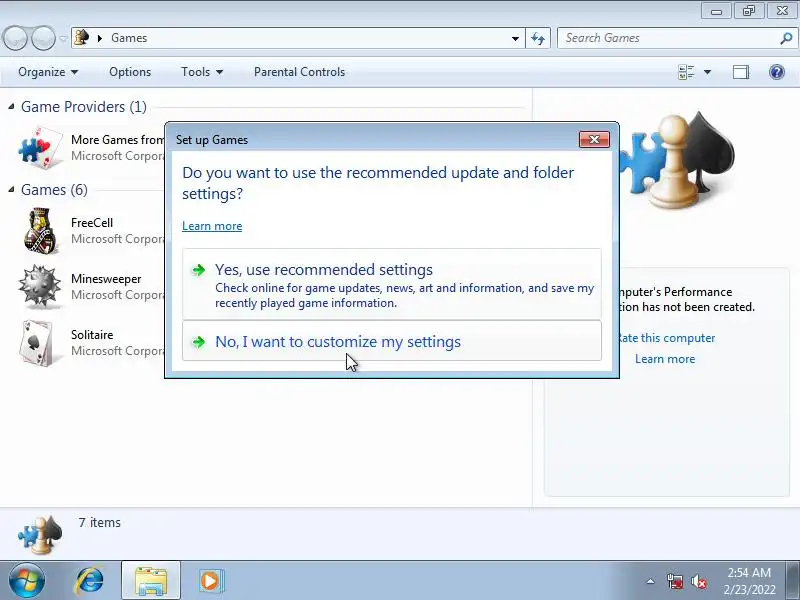Screen dimensions: 800x600
Task: Choose Yes, use recommended settings
Action: (x=392, y=285)
